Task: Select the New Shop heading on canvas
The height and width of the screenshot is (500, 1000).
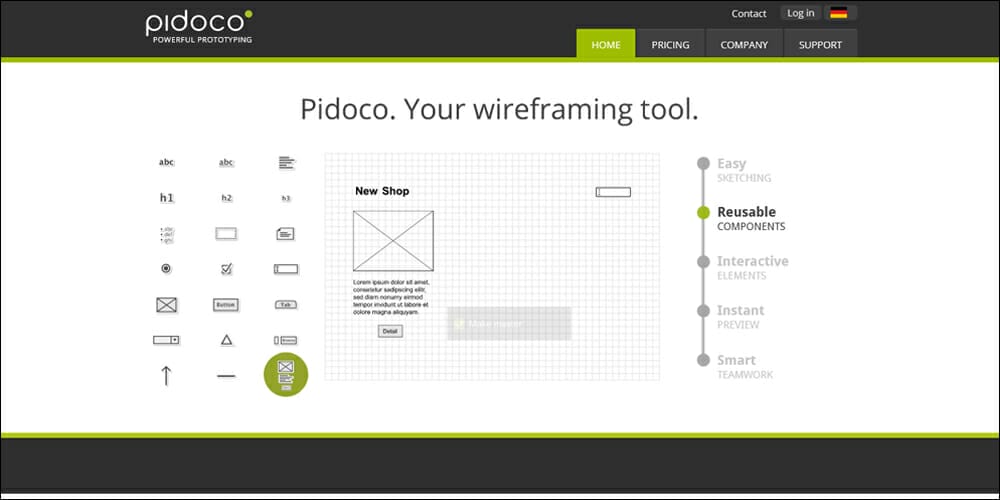Action: [x=382, y=191]
